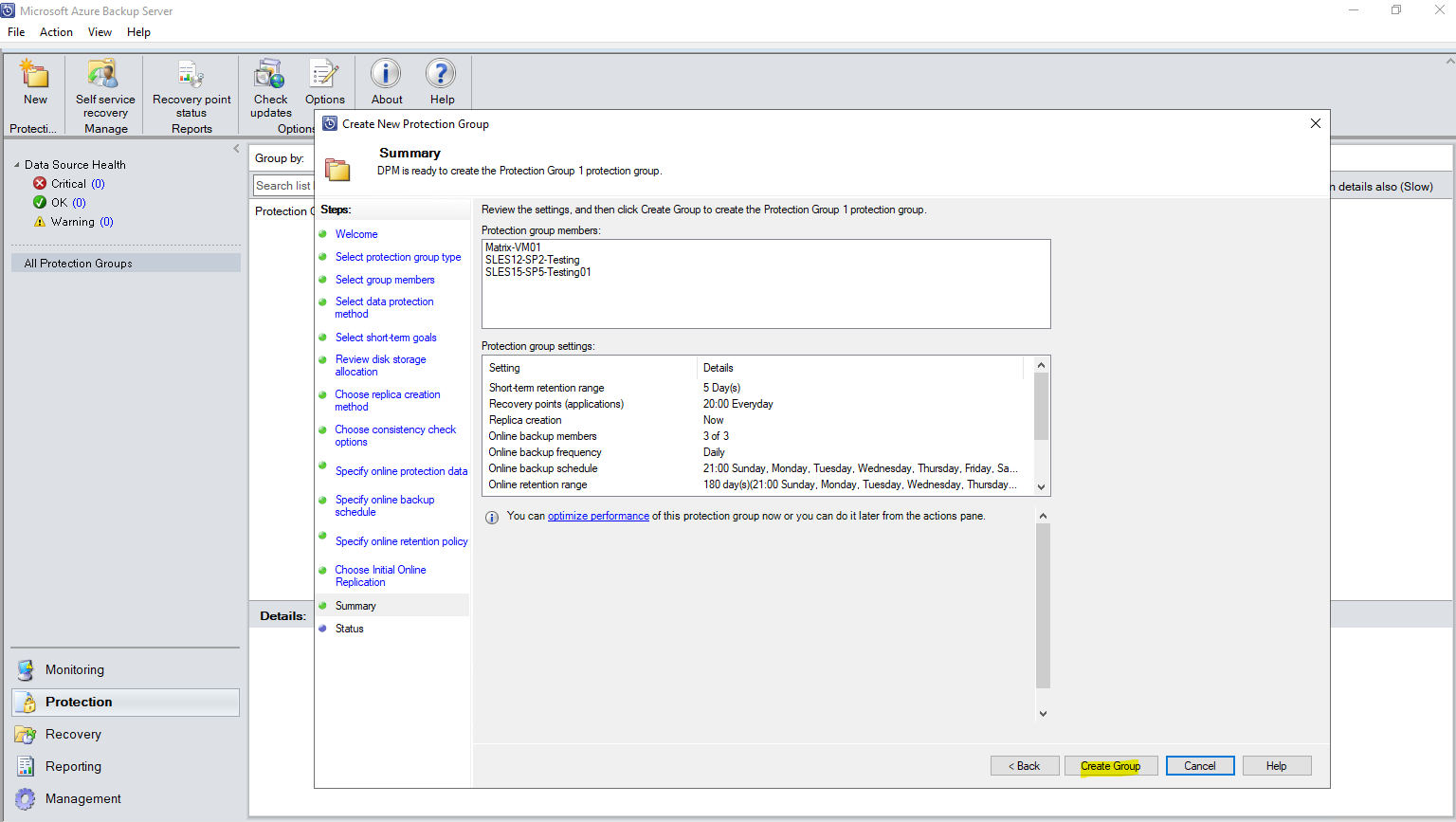1456x822 pixels.
Task: Open the Options toolbar icon
Action: point(324,74)
